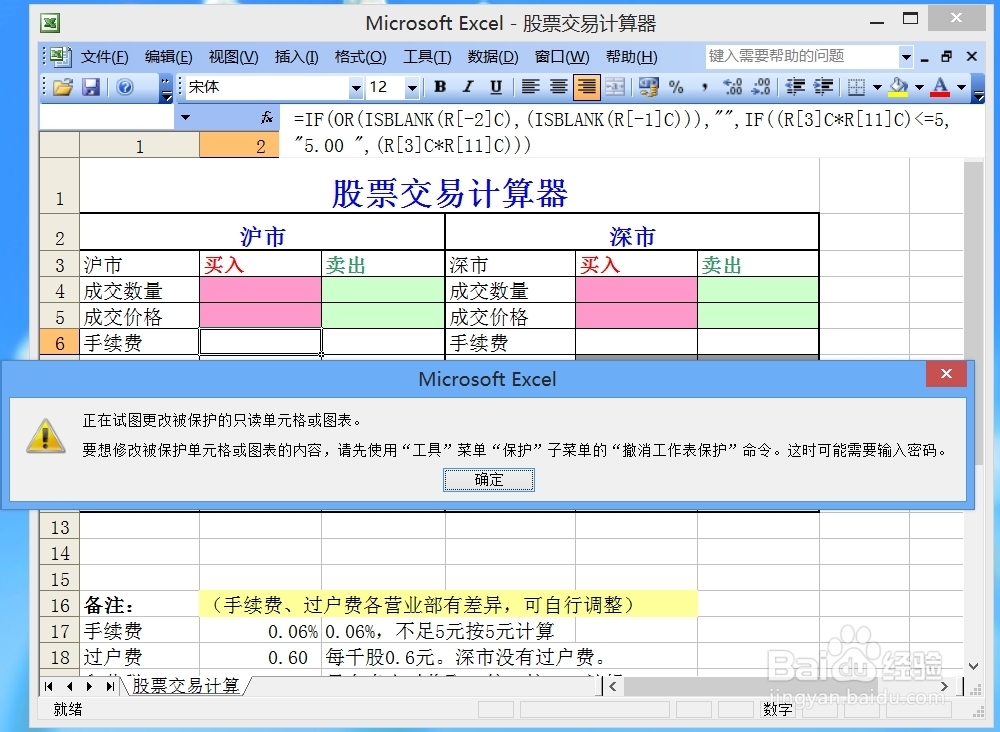The width and height of the screenshot is (1000, 732).
Task: Go to next sheet tab arrow
Action: pyautogui.click(x=89, y=686)
